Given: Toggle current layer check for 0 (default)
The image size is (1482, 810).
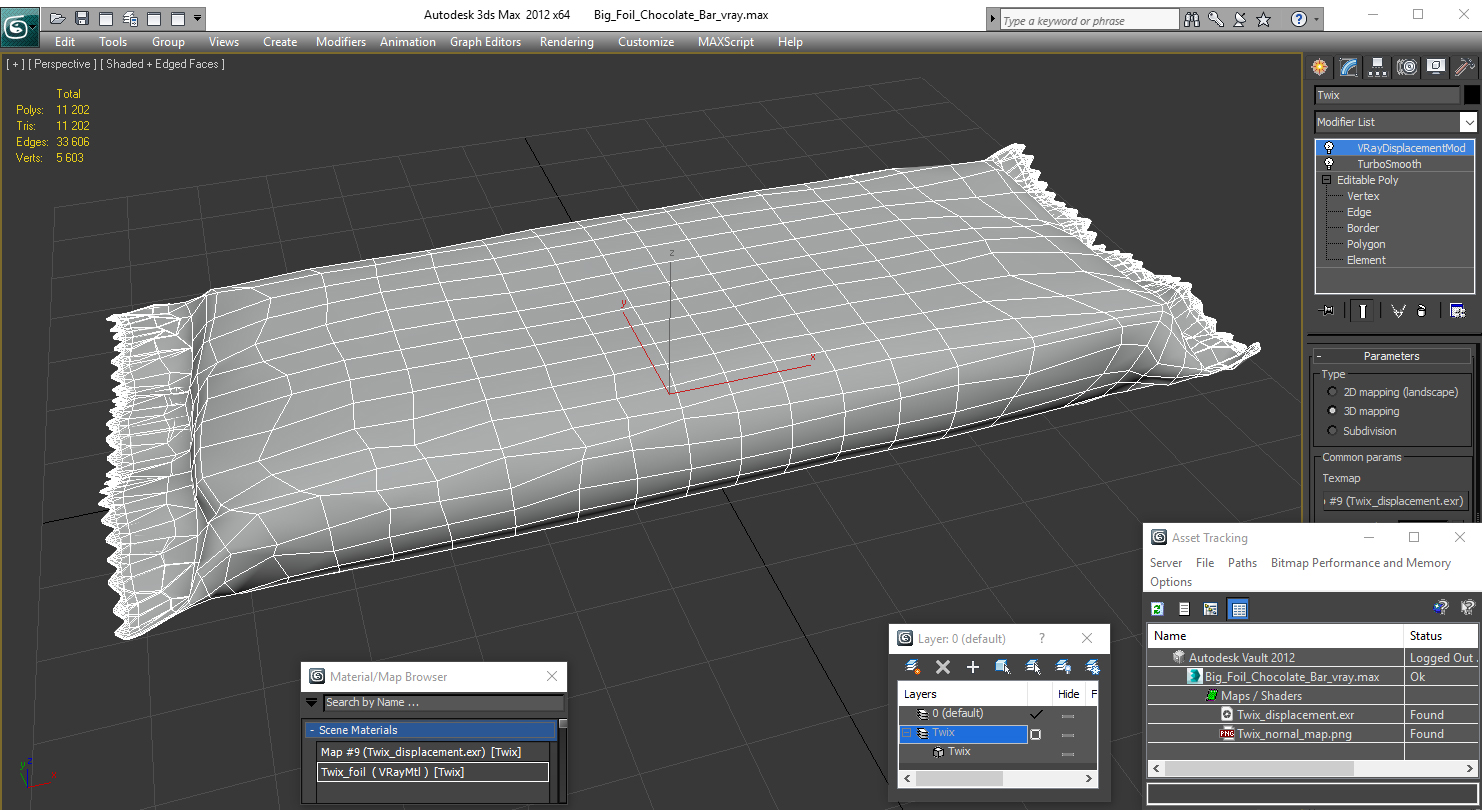Looking at the screenshot, I should tap(1036, 714).
